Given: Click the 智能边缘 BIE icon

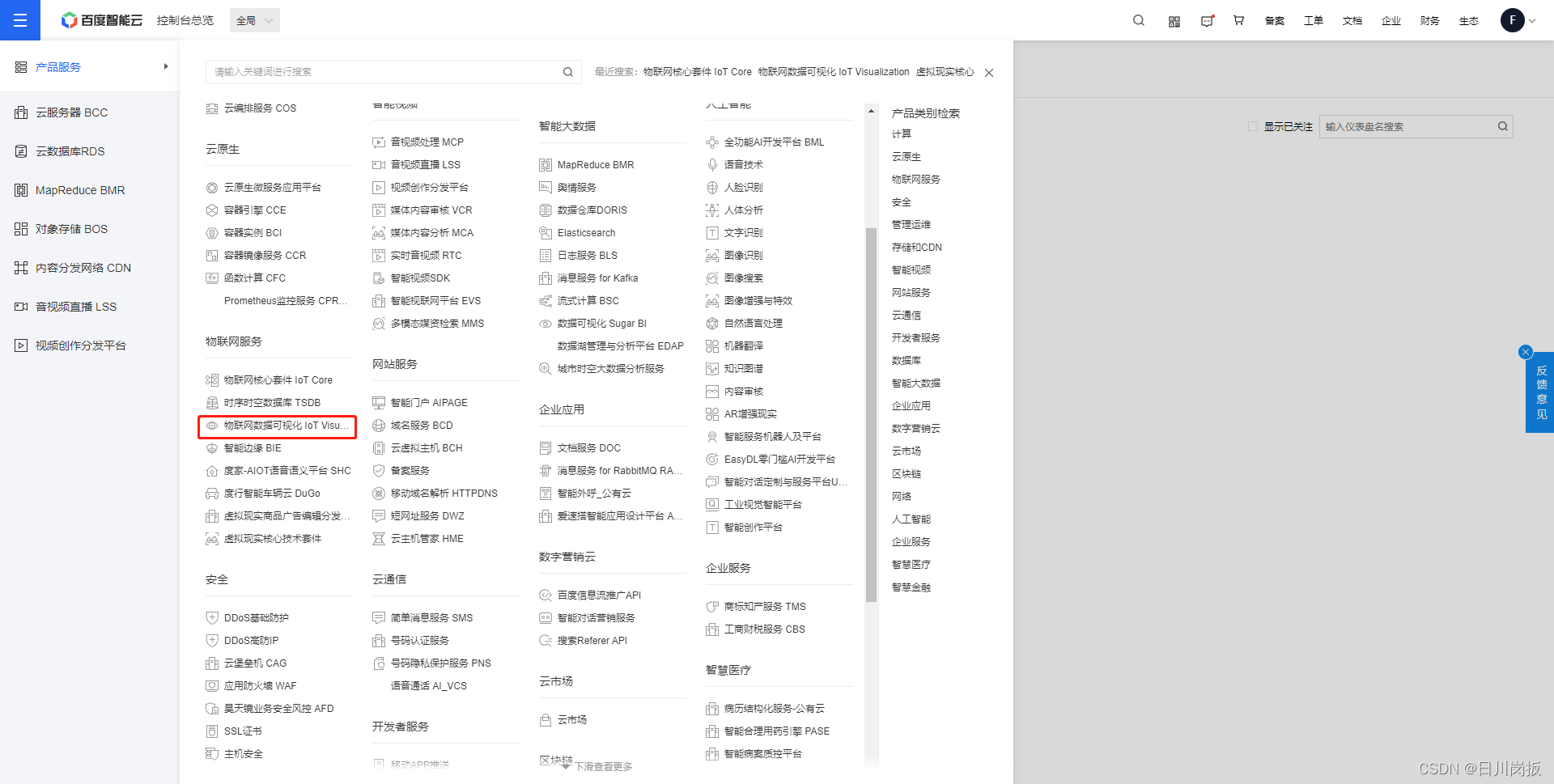Looking at the screenshot, I should (x=212, y=448).
